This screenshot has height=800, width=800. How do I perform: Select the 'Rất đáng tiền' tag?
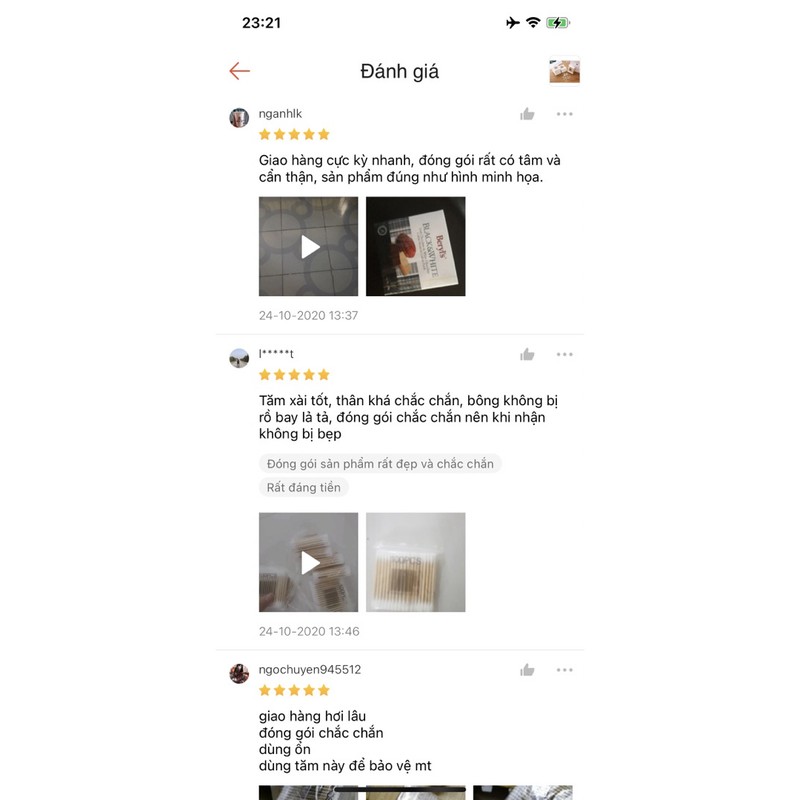pos(304,487)
